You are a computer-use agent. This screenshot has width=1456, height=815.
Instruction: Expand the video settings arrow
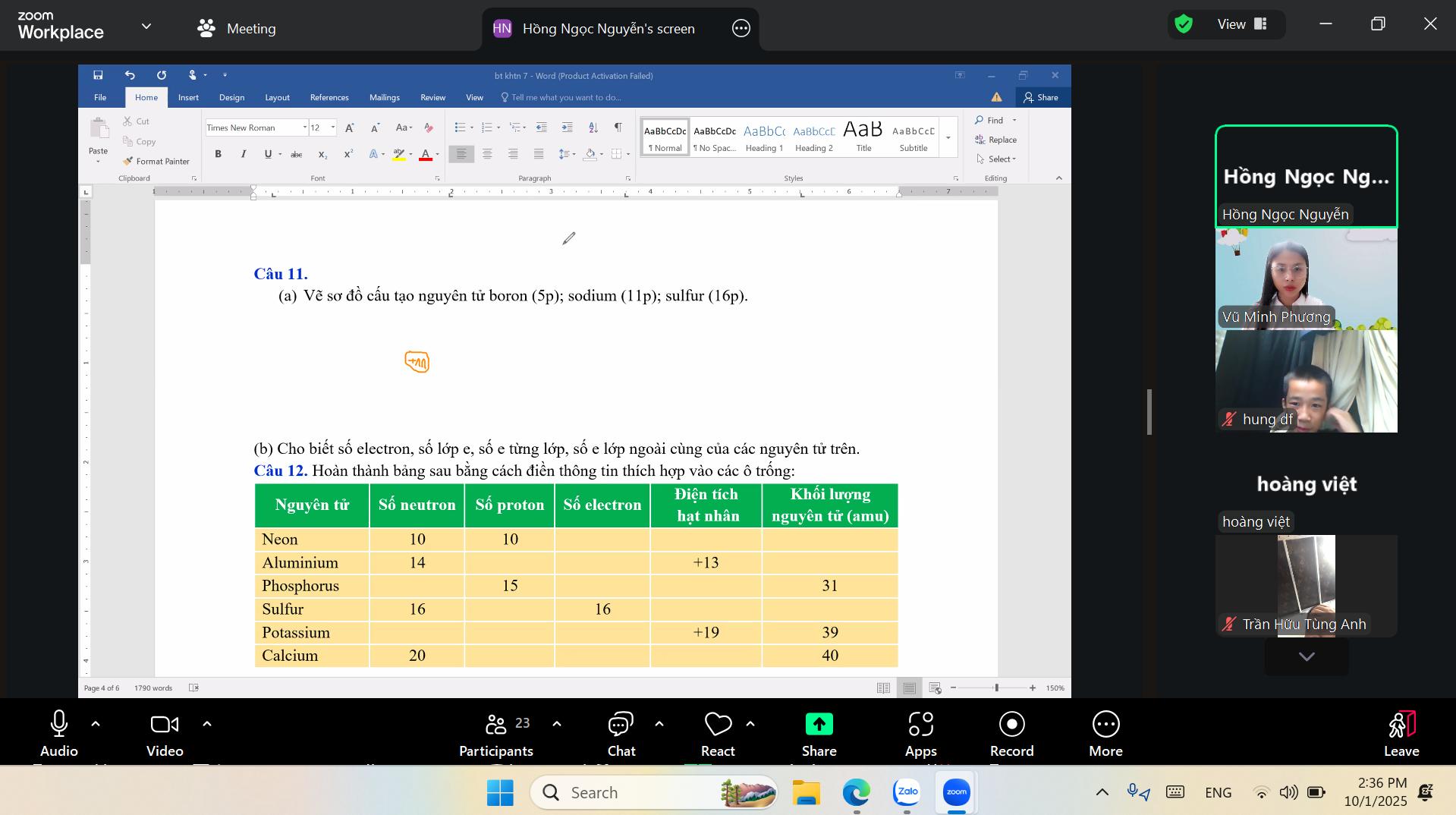click(x=207, y=724)
